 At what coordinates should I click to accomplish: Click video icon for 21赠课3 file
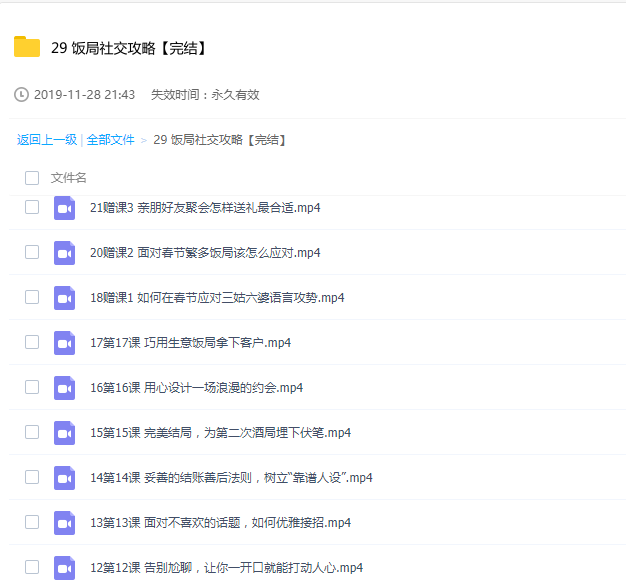click(x=64, y=208)
